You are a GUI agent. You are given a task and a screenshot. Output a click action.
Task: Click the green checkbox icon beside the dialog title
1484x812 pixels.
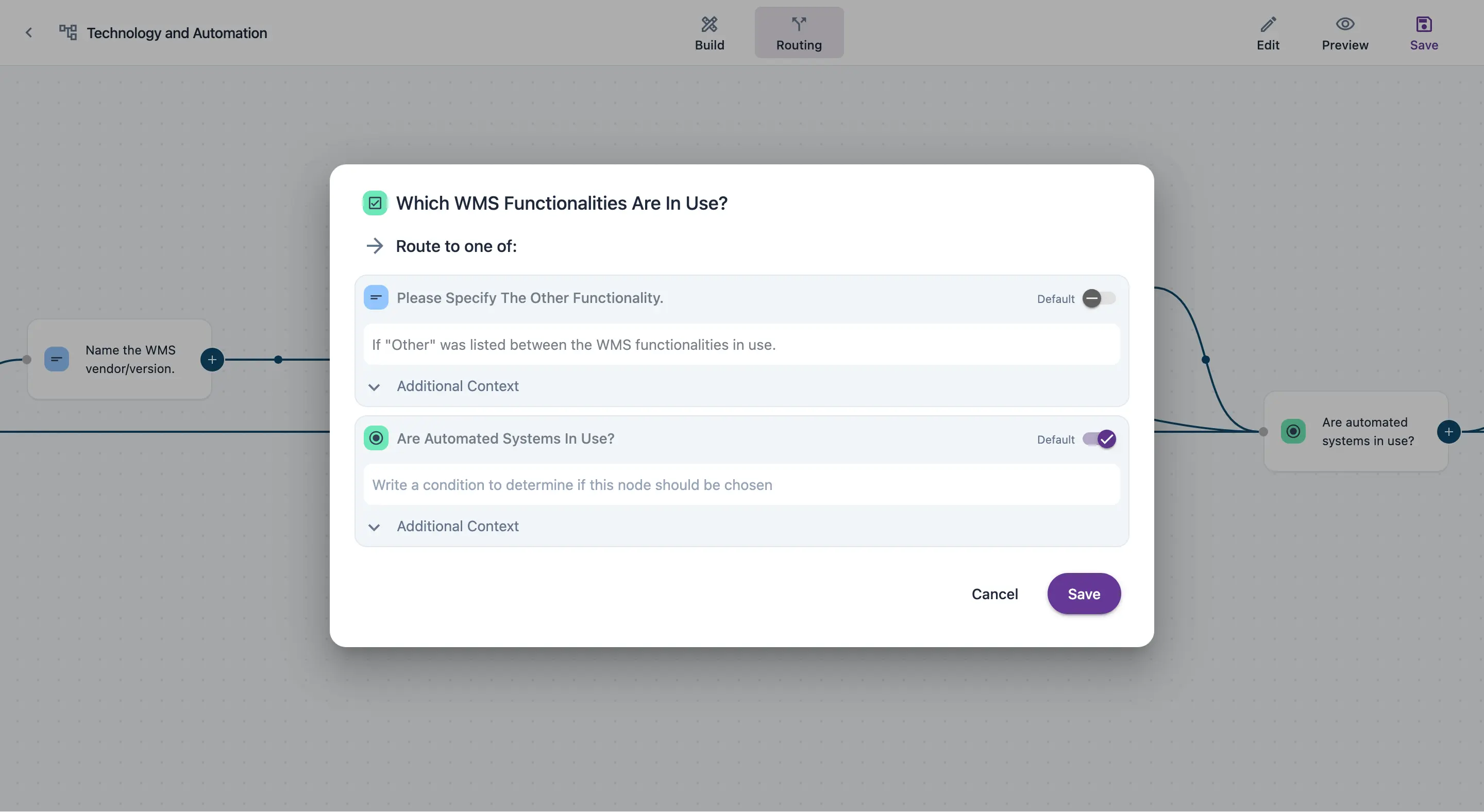375,204
